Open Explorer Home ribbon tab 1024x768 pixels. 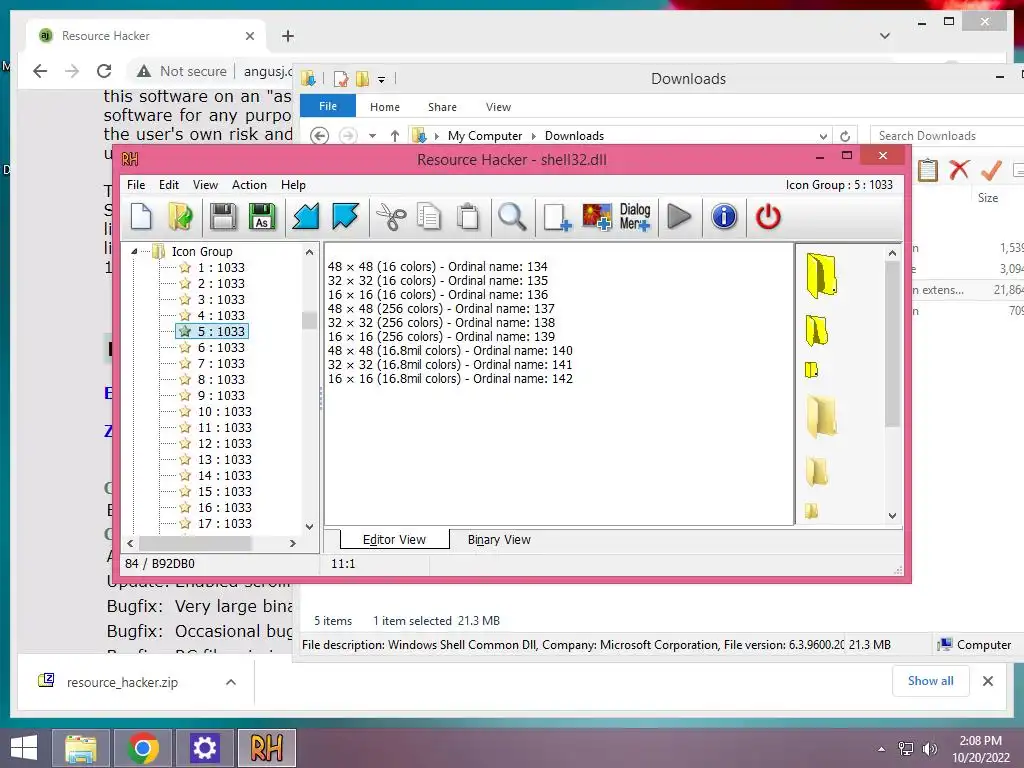click(x=385, y=107)
